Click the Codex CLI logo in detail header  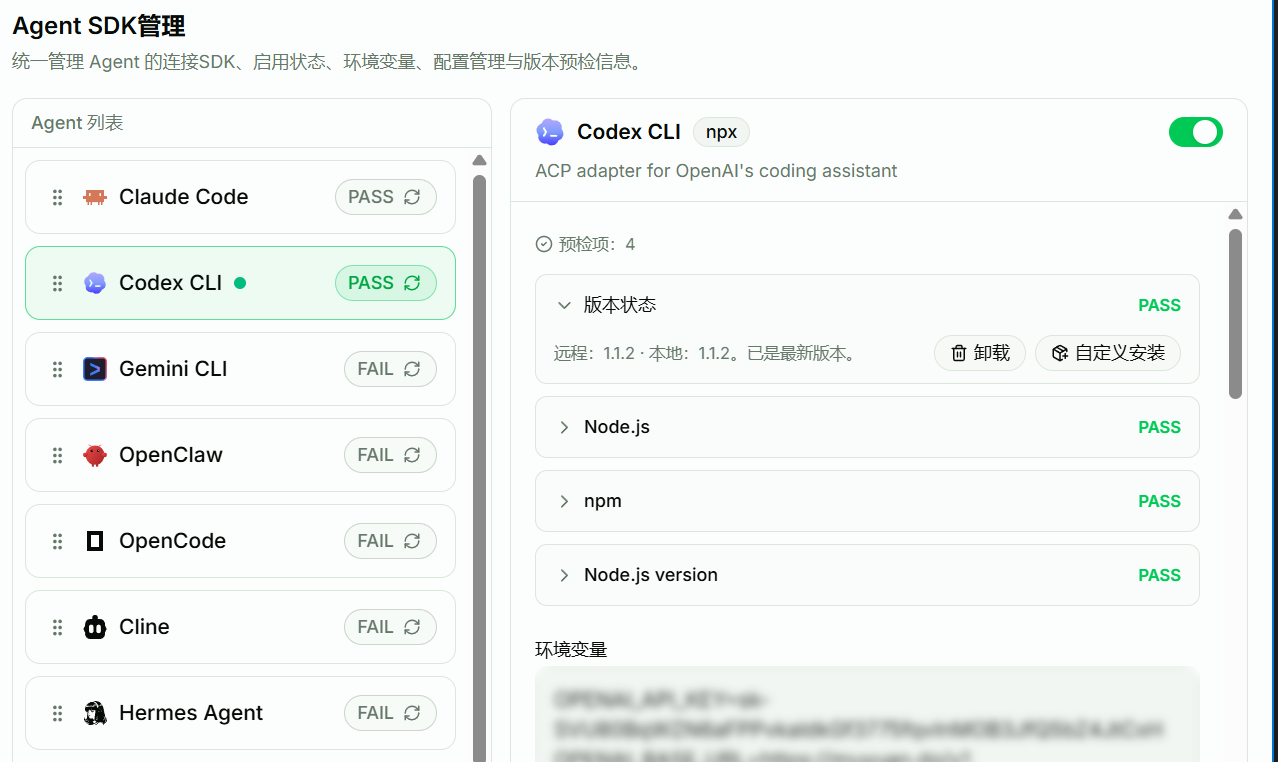click(x=550, y=132)
